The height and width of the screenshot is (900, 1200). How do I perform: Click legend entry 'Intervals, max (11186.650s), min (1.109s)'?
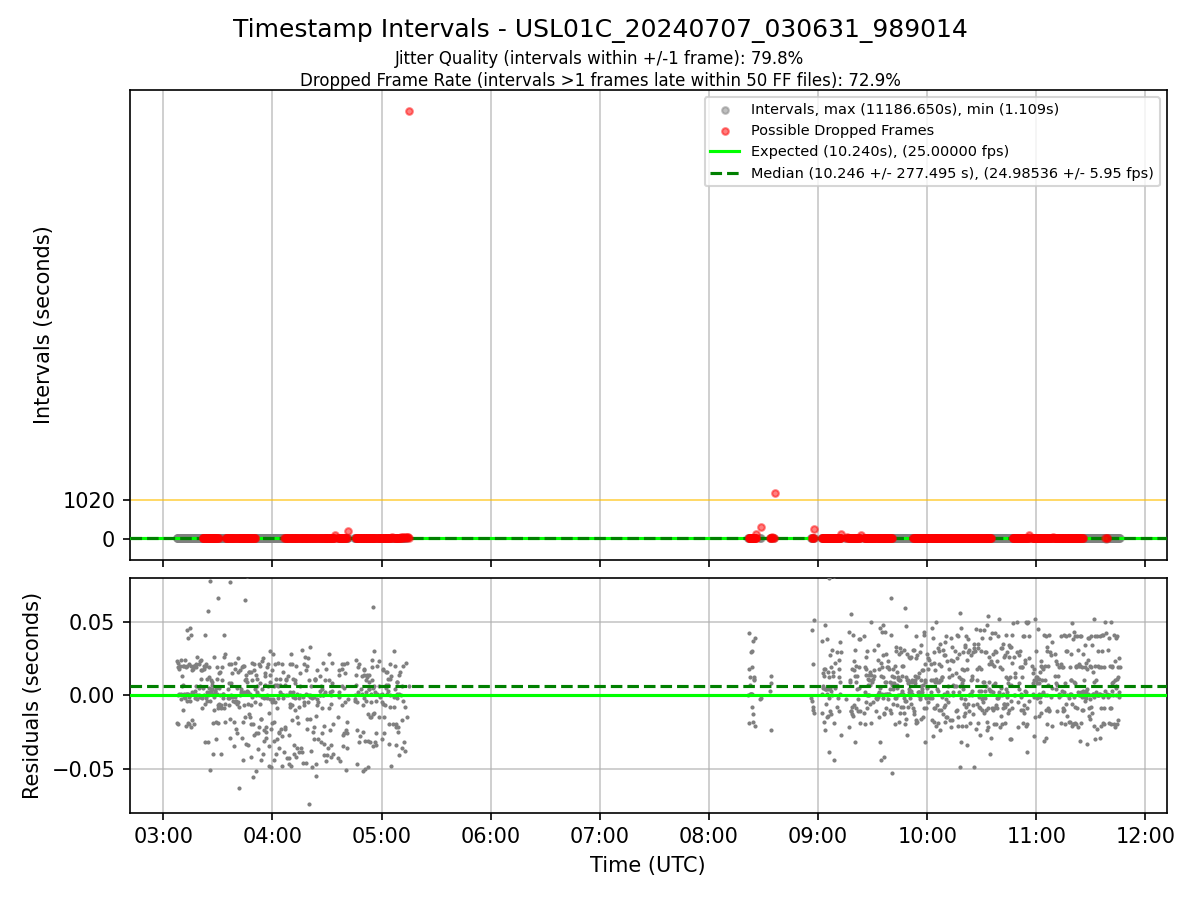(904, 109)
